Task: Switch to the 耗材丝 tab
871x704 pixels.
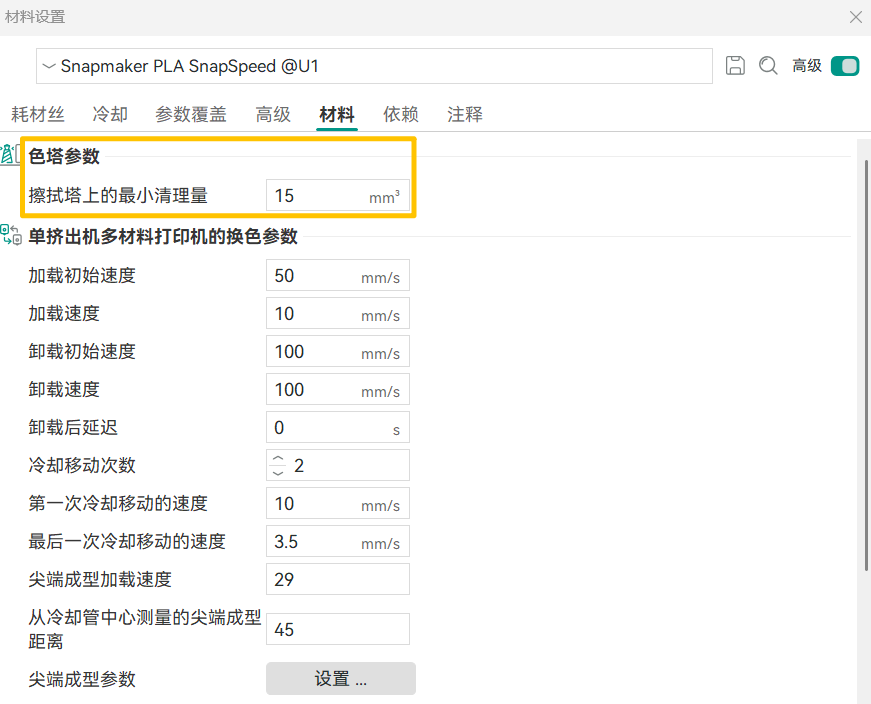Action: 38,114
